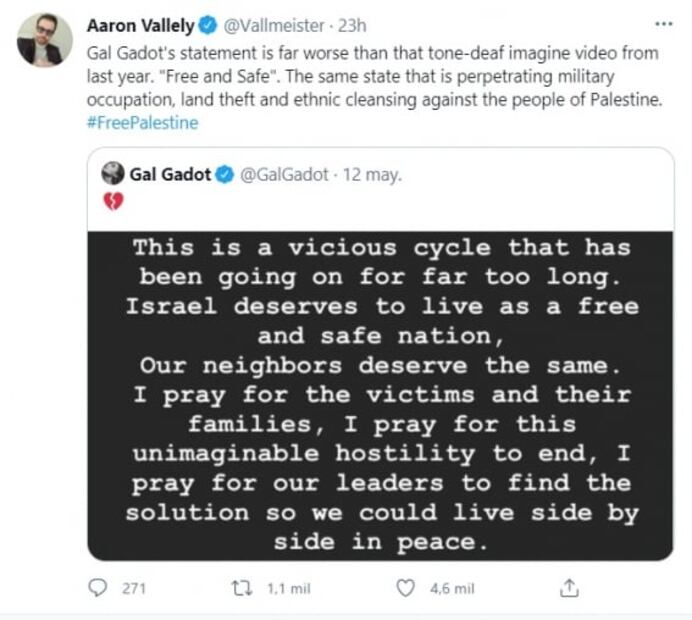Open the three-dot more options menu
Screen dimensions: 692x620
click(662, 24)
